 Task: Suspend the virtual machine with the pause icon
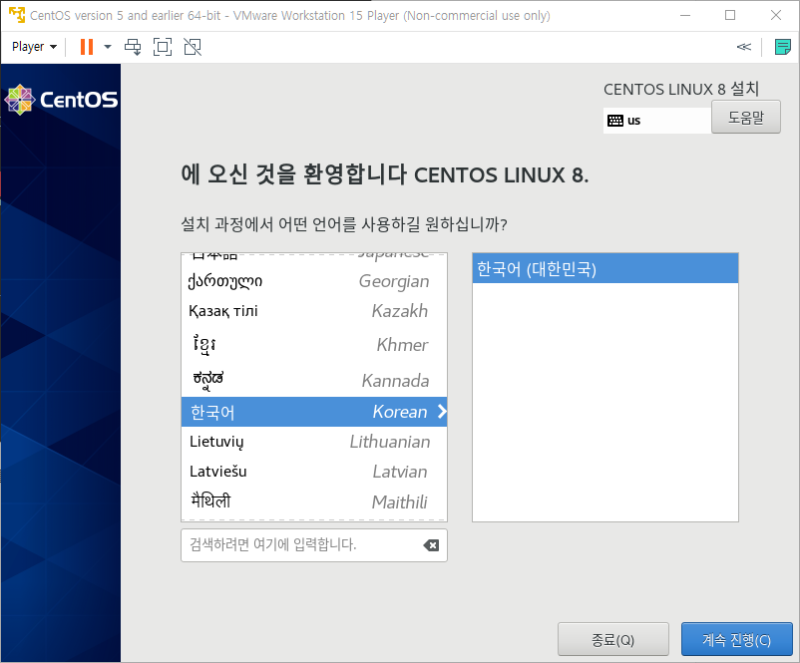tap(84, 46)
